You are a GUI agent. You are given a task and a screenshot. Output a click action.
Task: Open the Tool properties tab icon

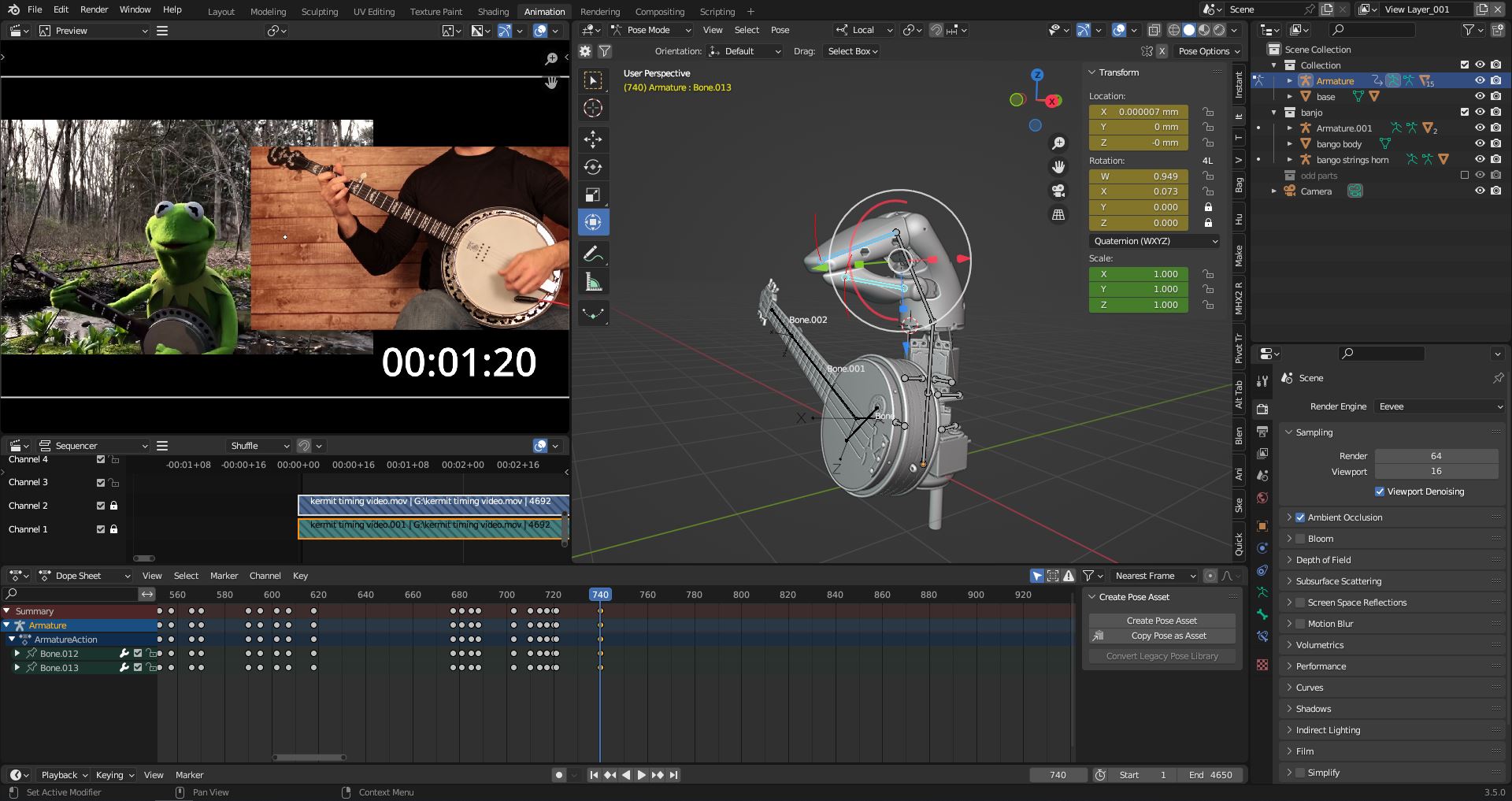(x=1262, y=380)
